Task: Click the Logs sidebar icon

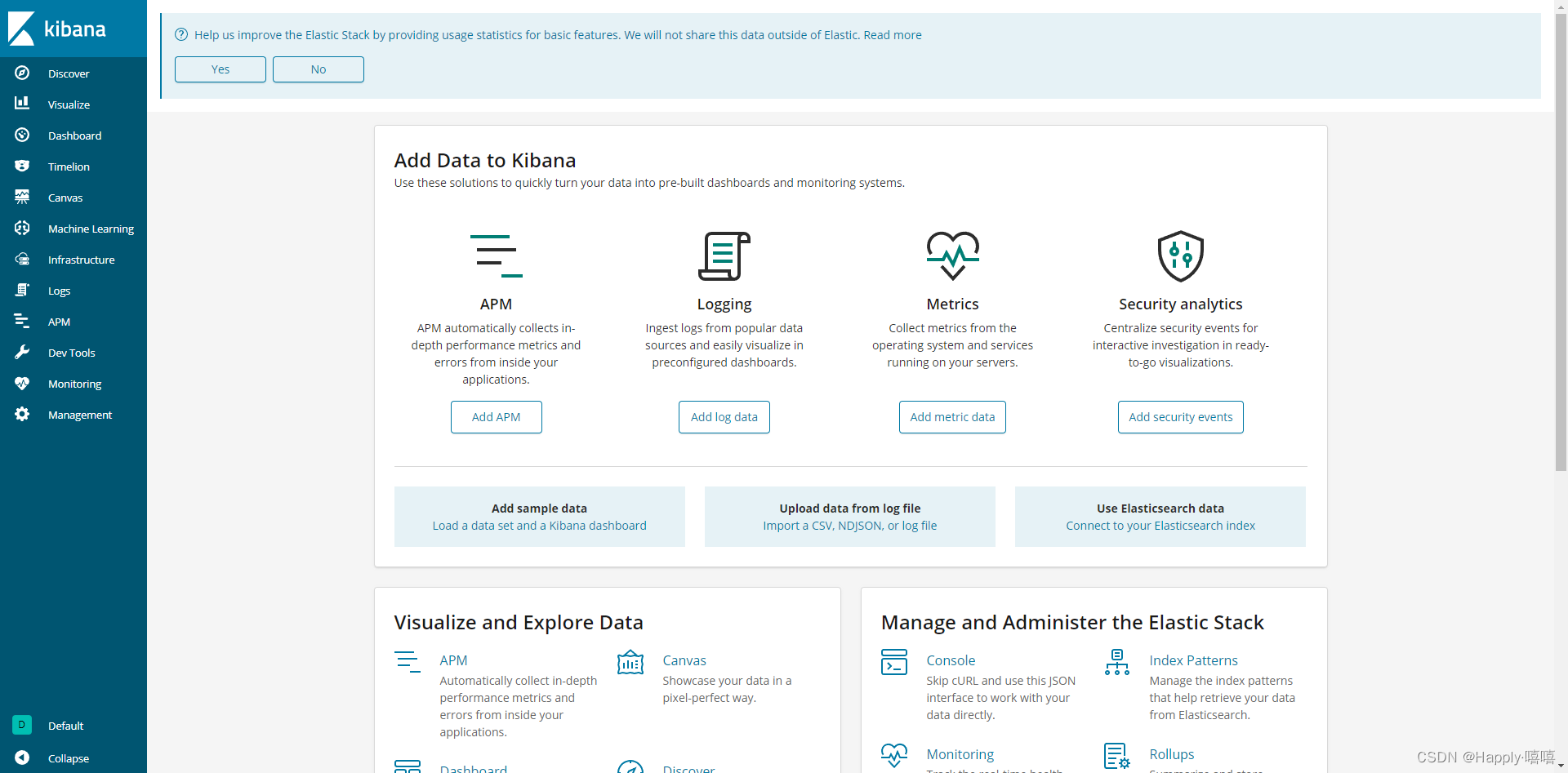Action: click(x=22, y=290)
